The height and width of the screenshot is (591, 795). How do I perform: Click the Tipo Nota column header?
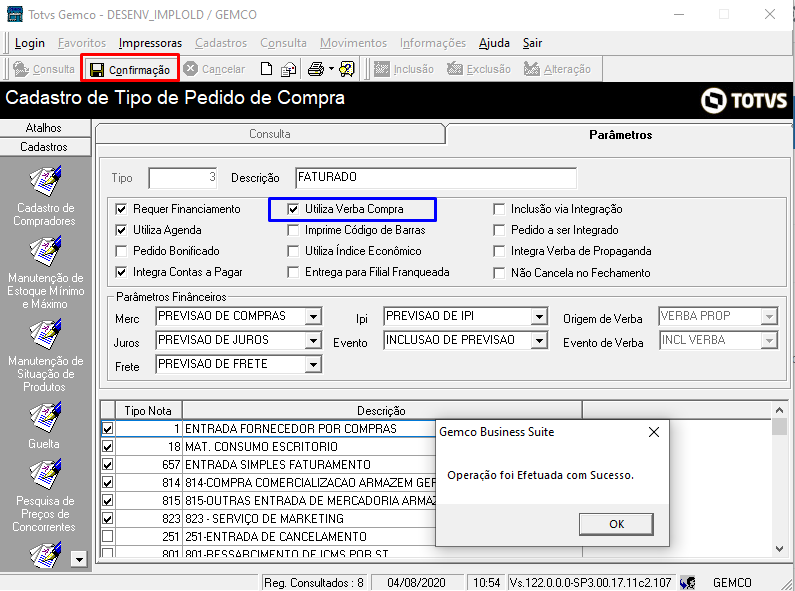148,411
